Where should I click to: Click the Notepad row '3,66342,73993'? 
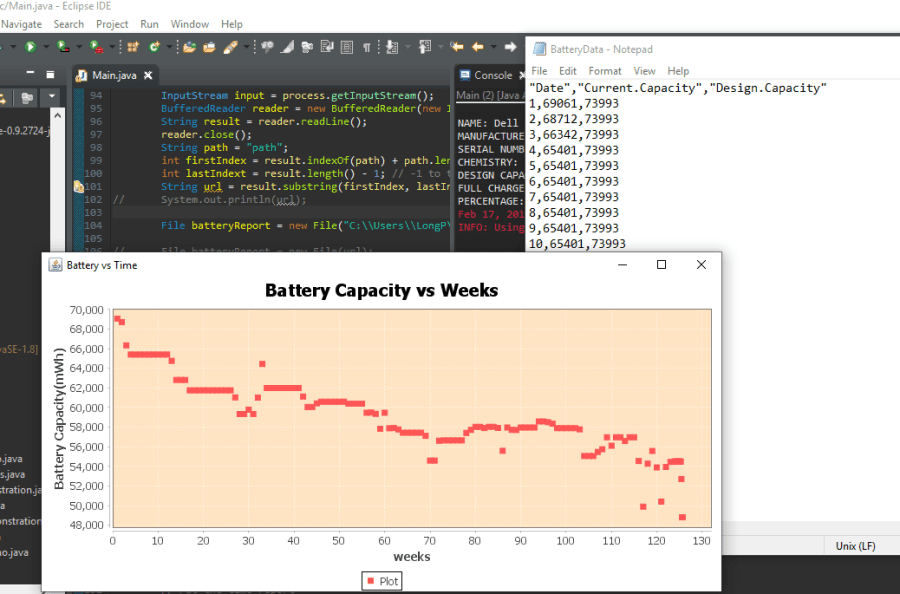[573, 134]
